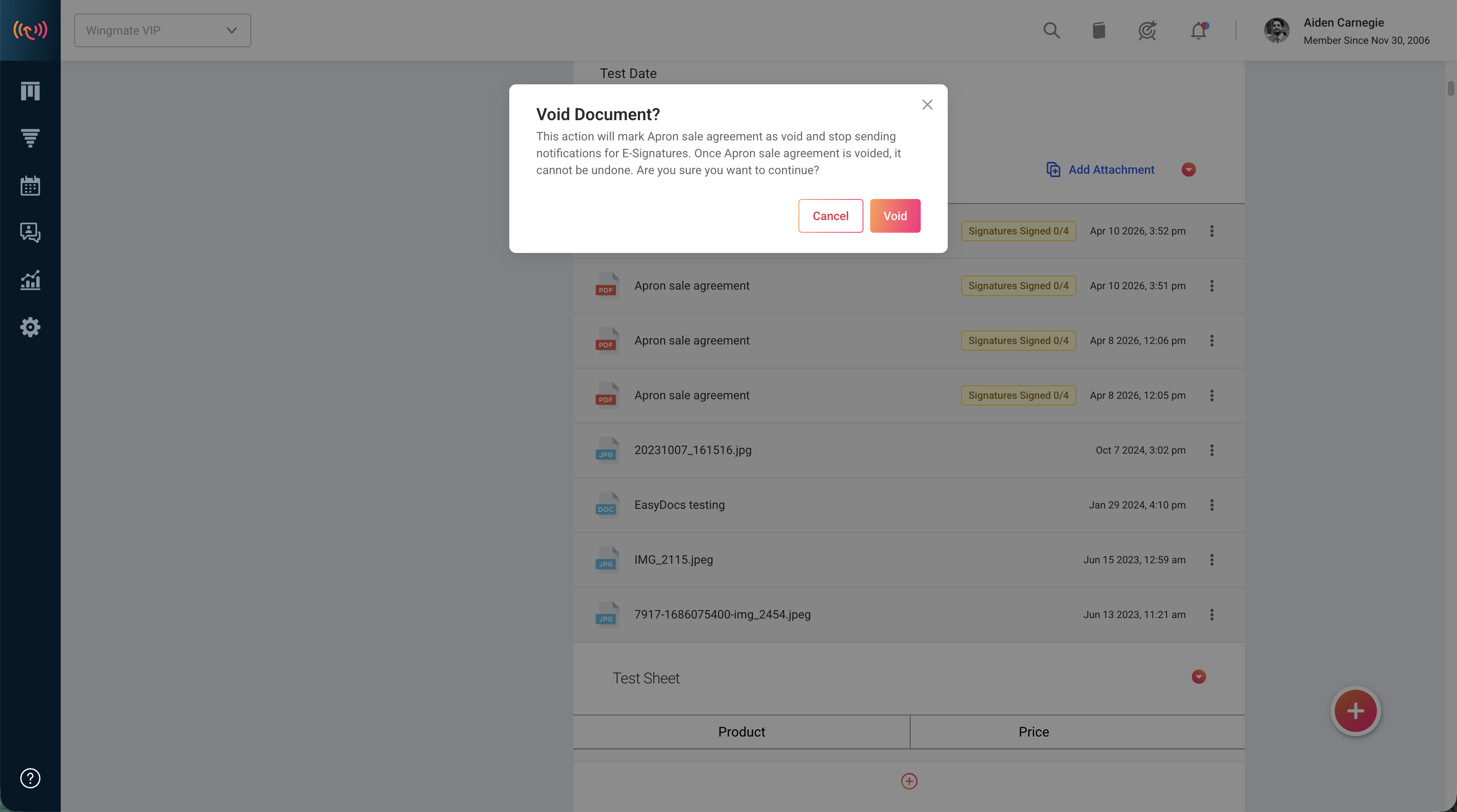Open options menu for Apr 8 12:05 pm agreement
Screen dimensions: 1457x812
(1212, 395)
